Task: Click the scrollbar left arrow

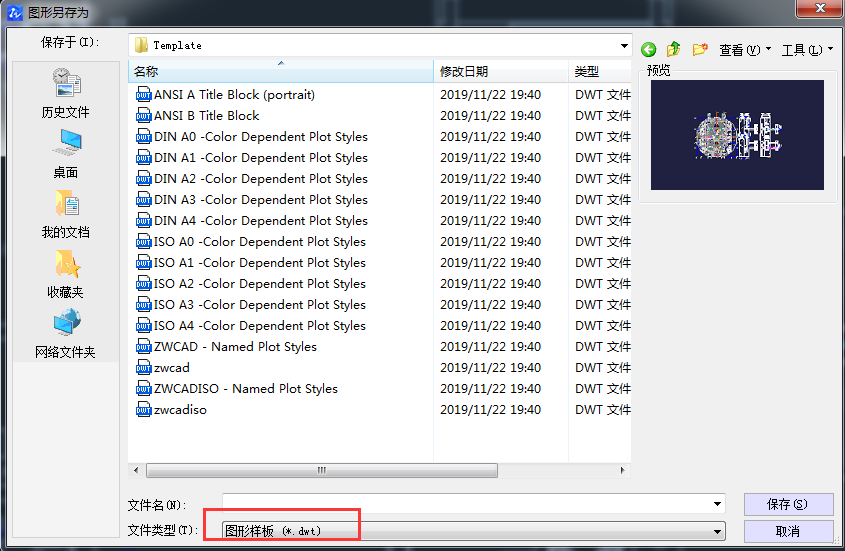Action: pyautogui.click(x=136, y=471)
